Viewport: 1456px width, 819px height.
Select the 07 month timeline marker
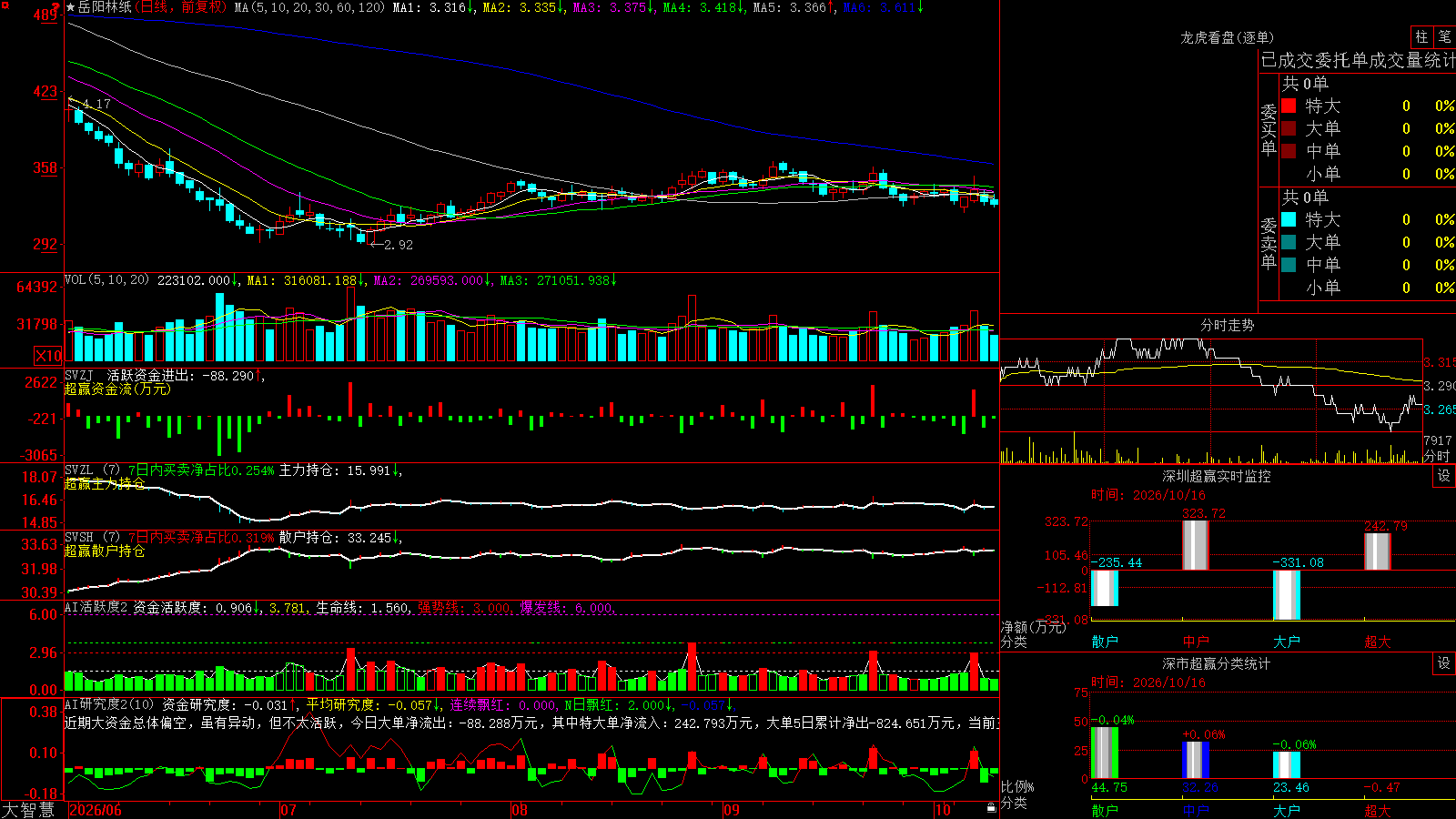click(288, 810)
